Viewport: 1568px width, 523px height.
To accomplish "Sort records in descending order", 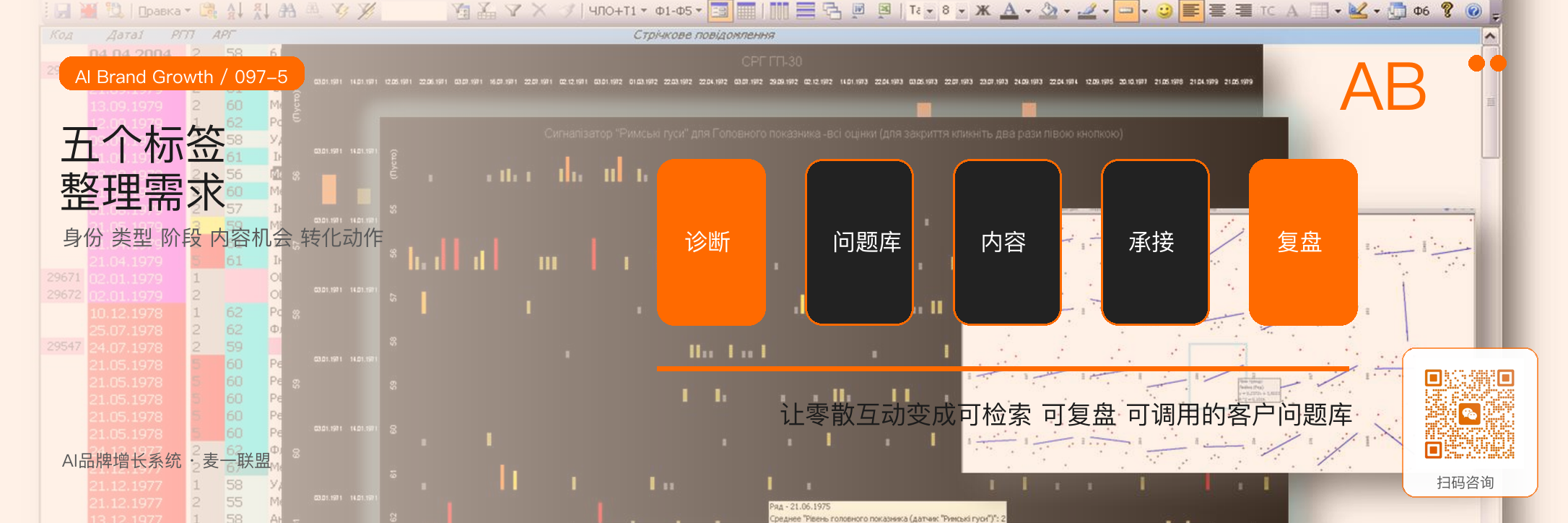I will (x=261, y=11).
